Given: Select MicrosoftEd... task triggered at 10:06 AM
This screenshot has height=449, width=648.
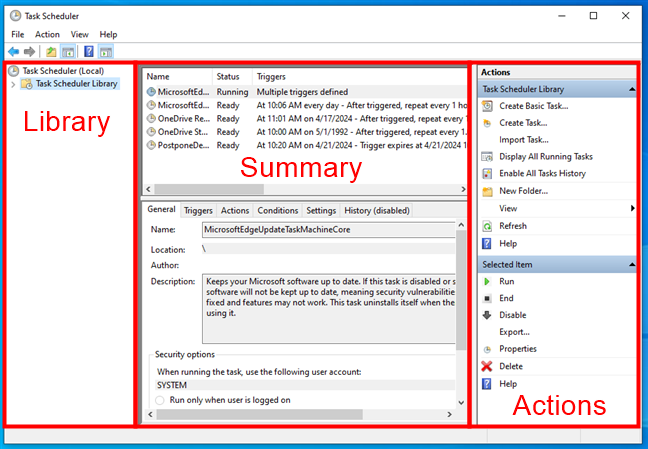Looking at the screenshot, I should (306, 105).
